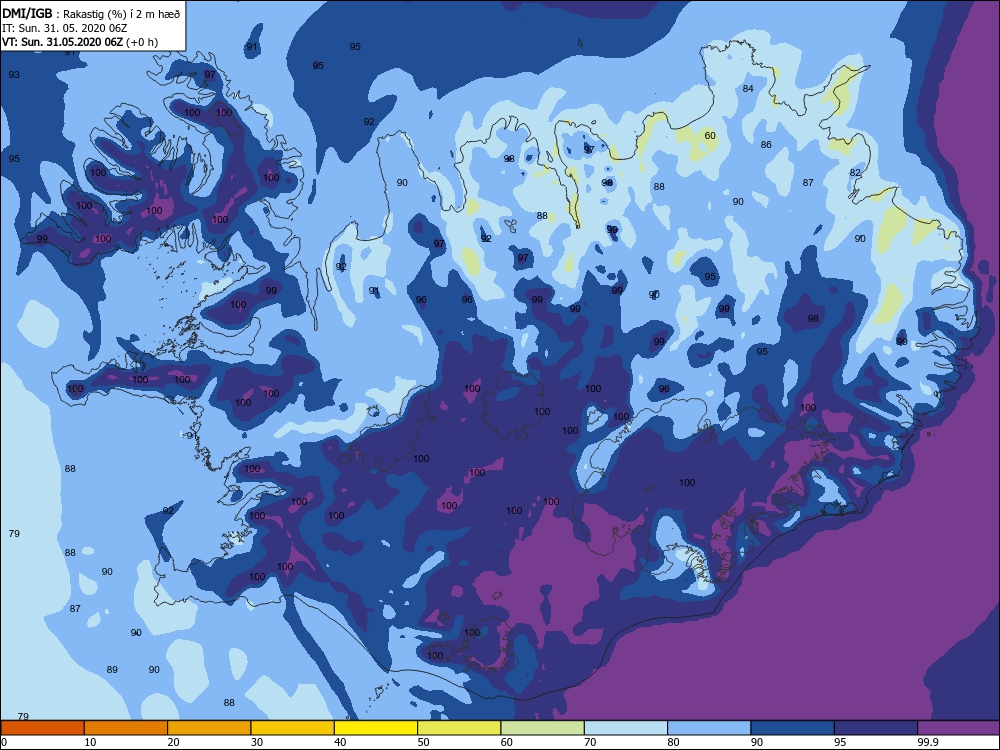Click the '70' tick label under the legend
Image resolution: width=1000 pixels, height=750 pixels.
pos(591,742)
